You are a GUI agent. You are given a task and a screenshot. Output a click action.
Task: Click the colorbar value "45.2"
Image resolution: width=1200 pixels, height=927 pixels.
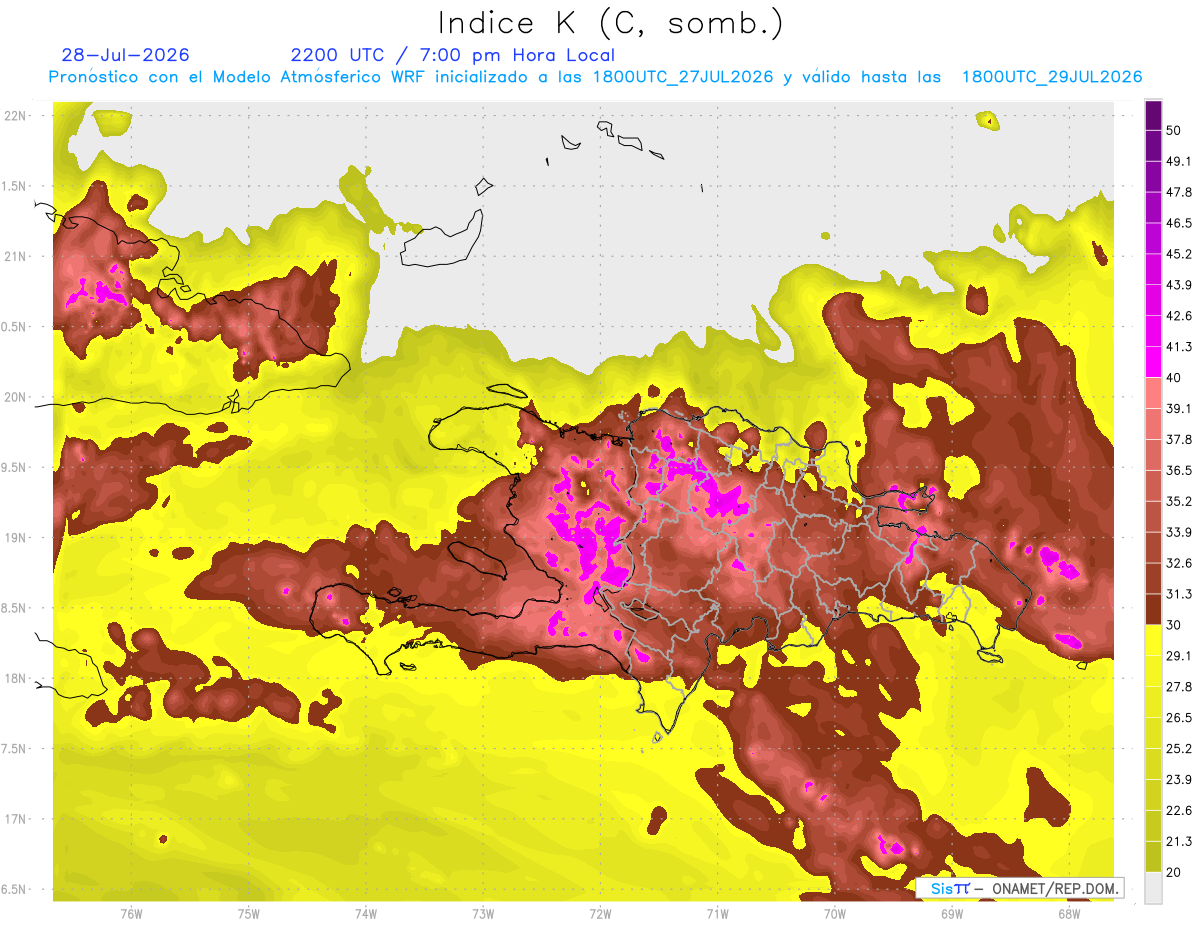pos(1179,254)
